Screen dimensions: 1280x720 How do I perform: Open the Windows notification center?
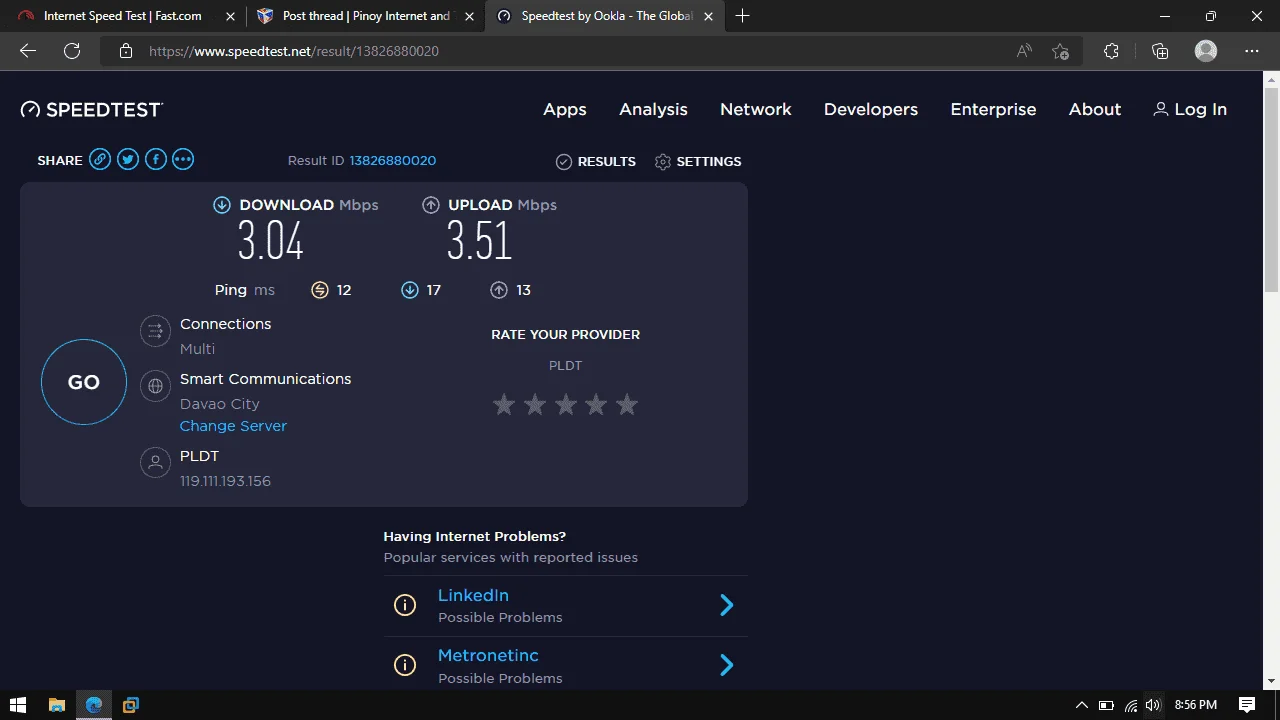coord(1246,705)
